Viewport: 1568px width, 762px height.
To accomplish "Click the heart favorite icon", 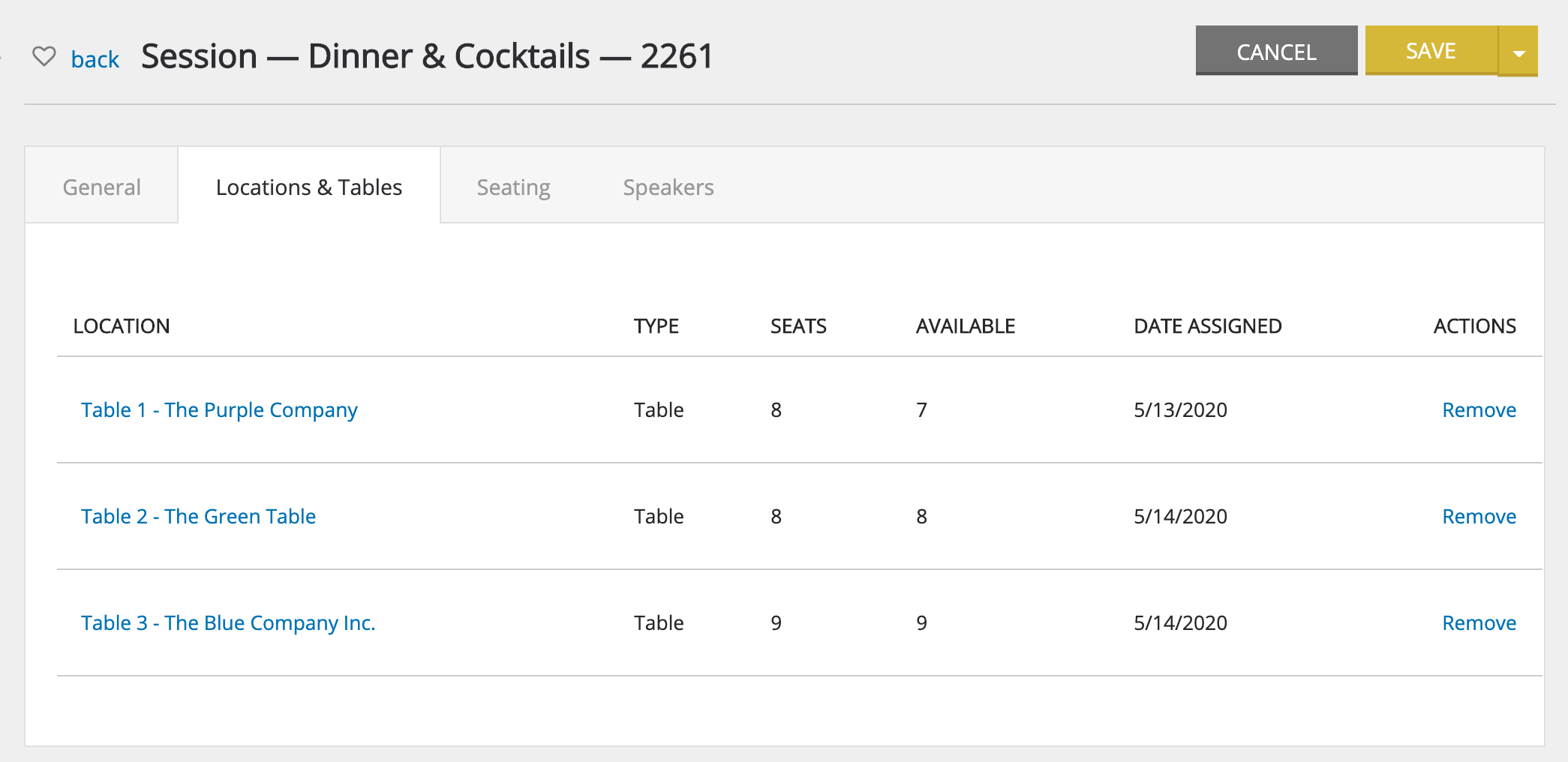I will tap(44, 56).
